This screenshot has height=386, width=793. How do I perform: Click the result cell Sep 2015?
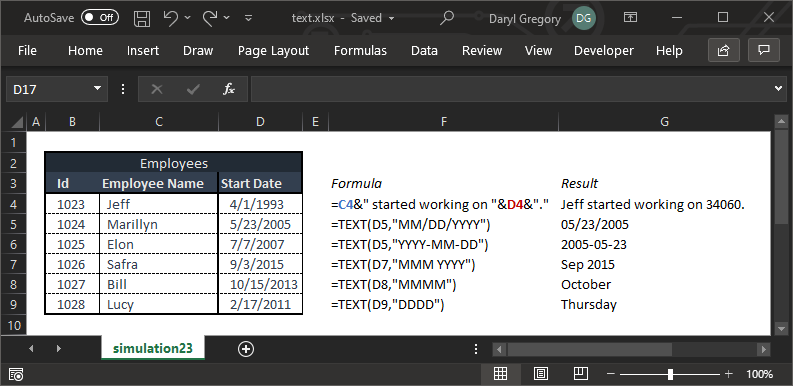click(665, 264)
